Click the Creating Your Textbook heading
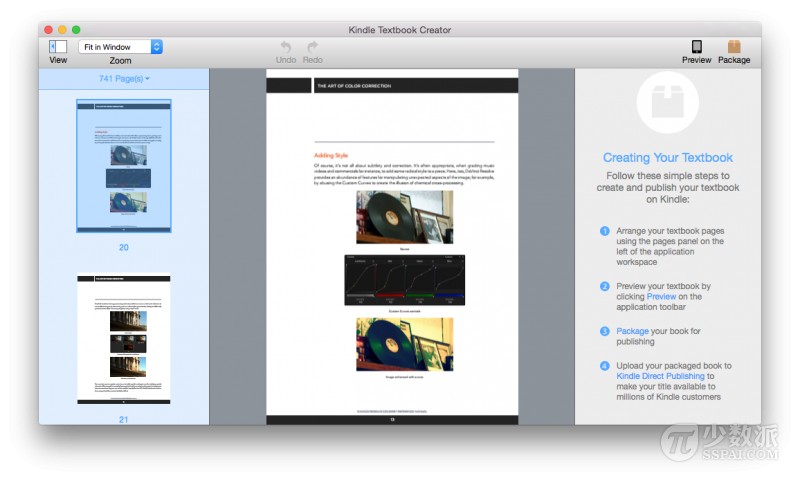The width and height of the screenshot is (800, 480). click(667, 158)
